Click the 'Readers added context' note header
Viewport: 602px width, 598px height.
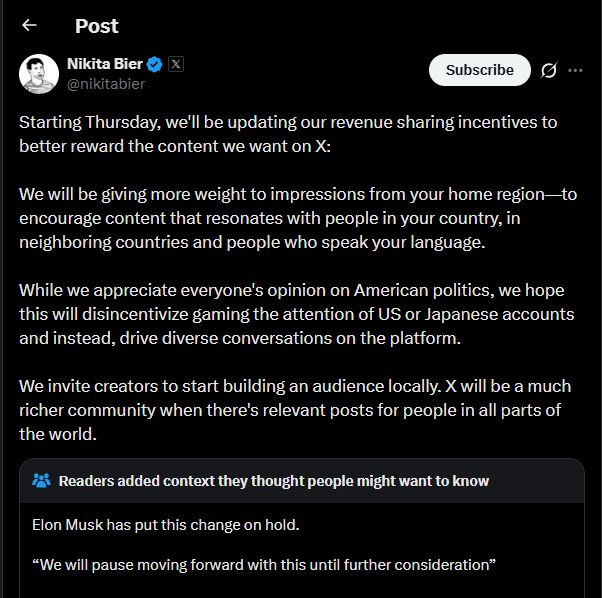[x=274, y=481]
